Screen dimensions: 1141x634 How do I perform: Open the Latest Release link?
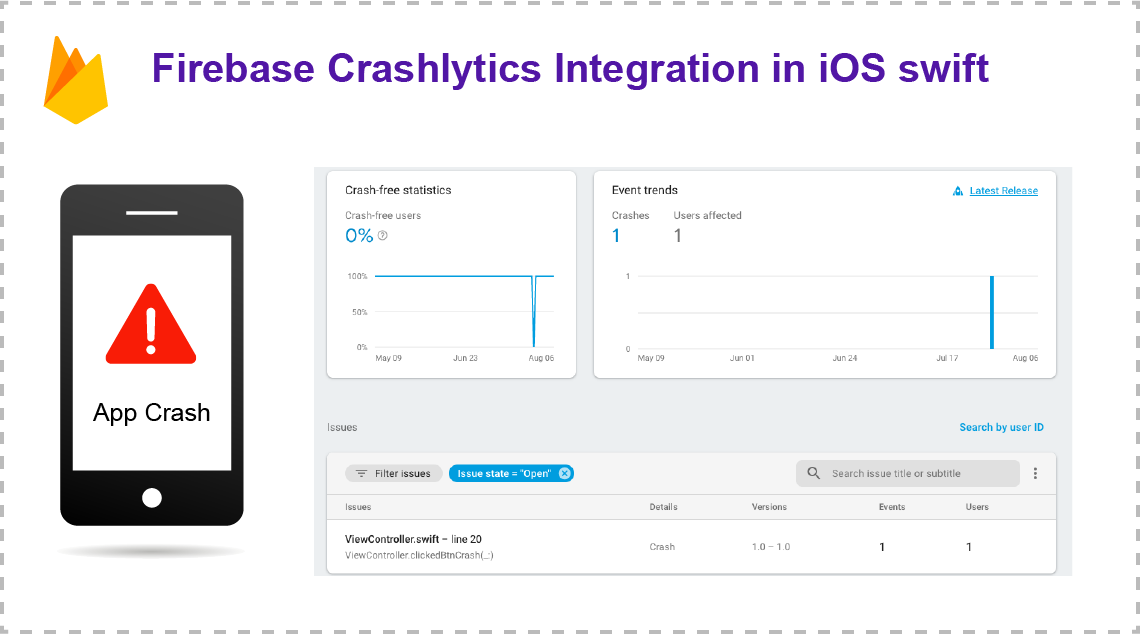(x=1003, y=190)
